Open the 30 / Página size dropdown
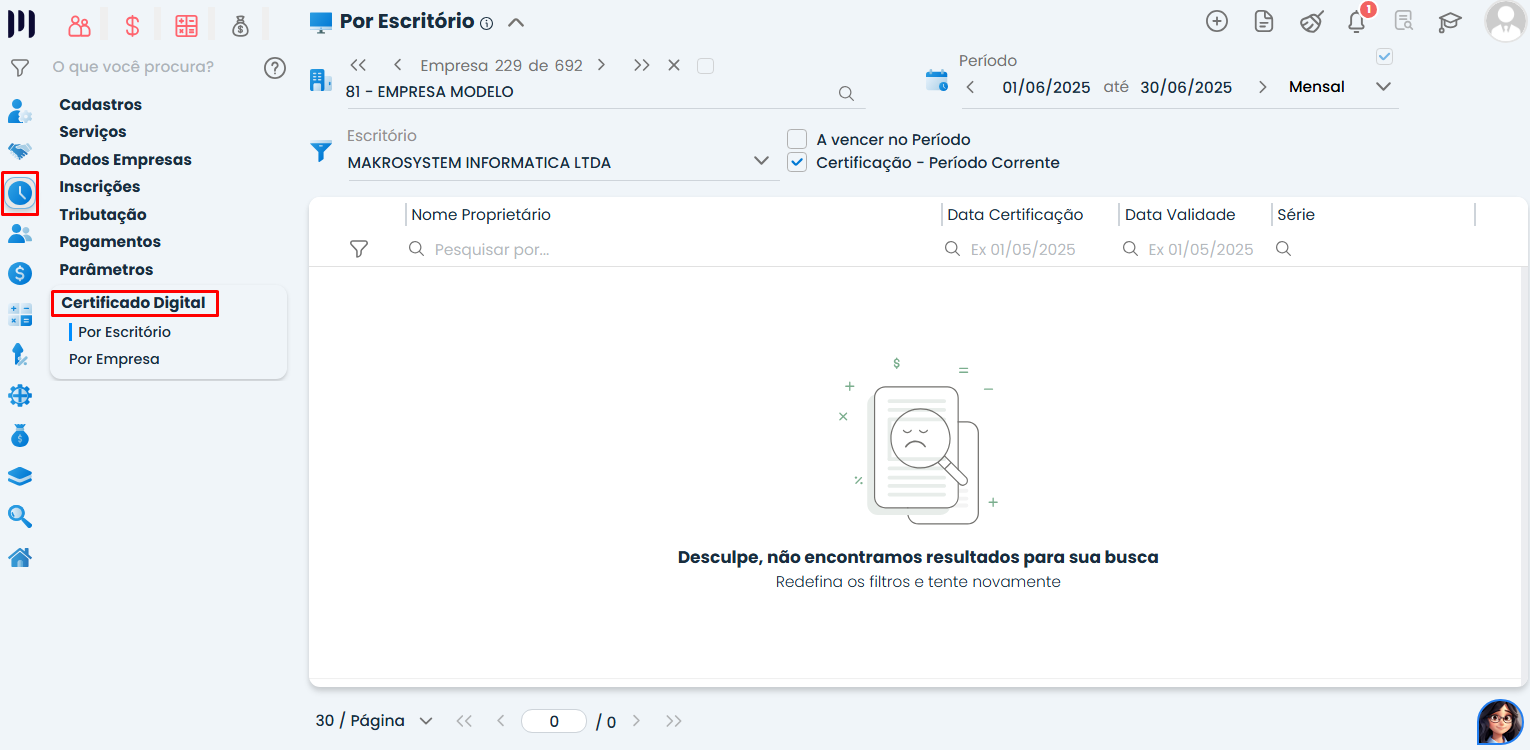 [x=374, y=721]
